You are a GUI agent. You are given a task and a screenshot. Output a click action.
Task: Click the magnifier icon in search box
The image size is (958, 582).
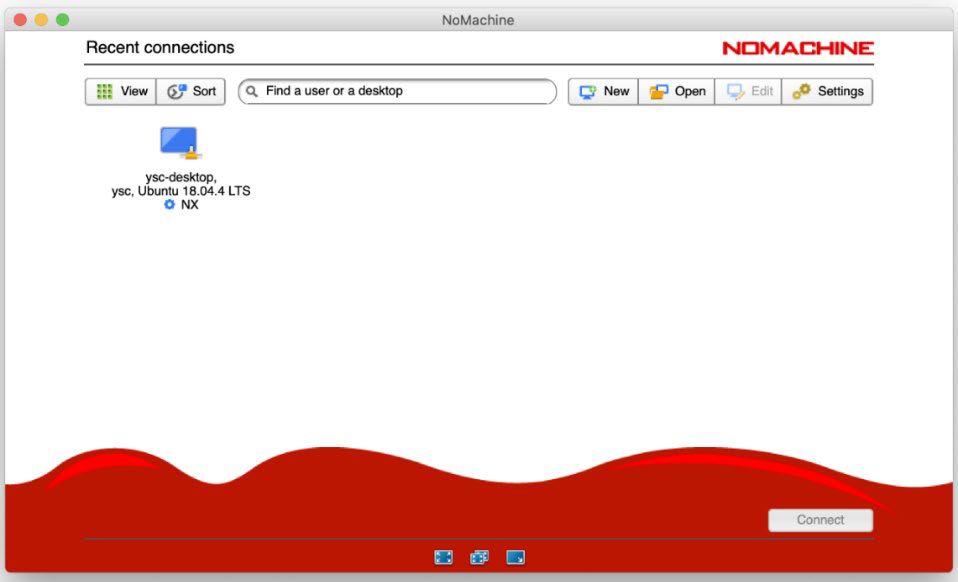coord(252,92)
